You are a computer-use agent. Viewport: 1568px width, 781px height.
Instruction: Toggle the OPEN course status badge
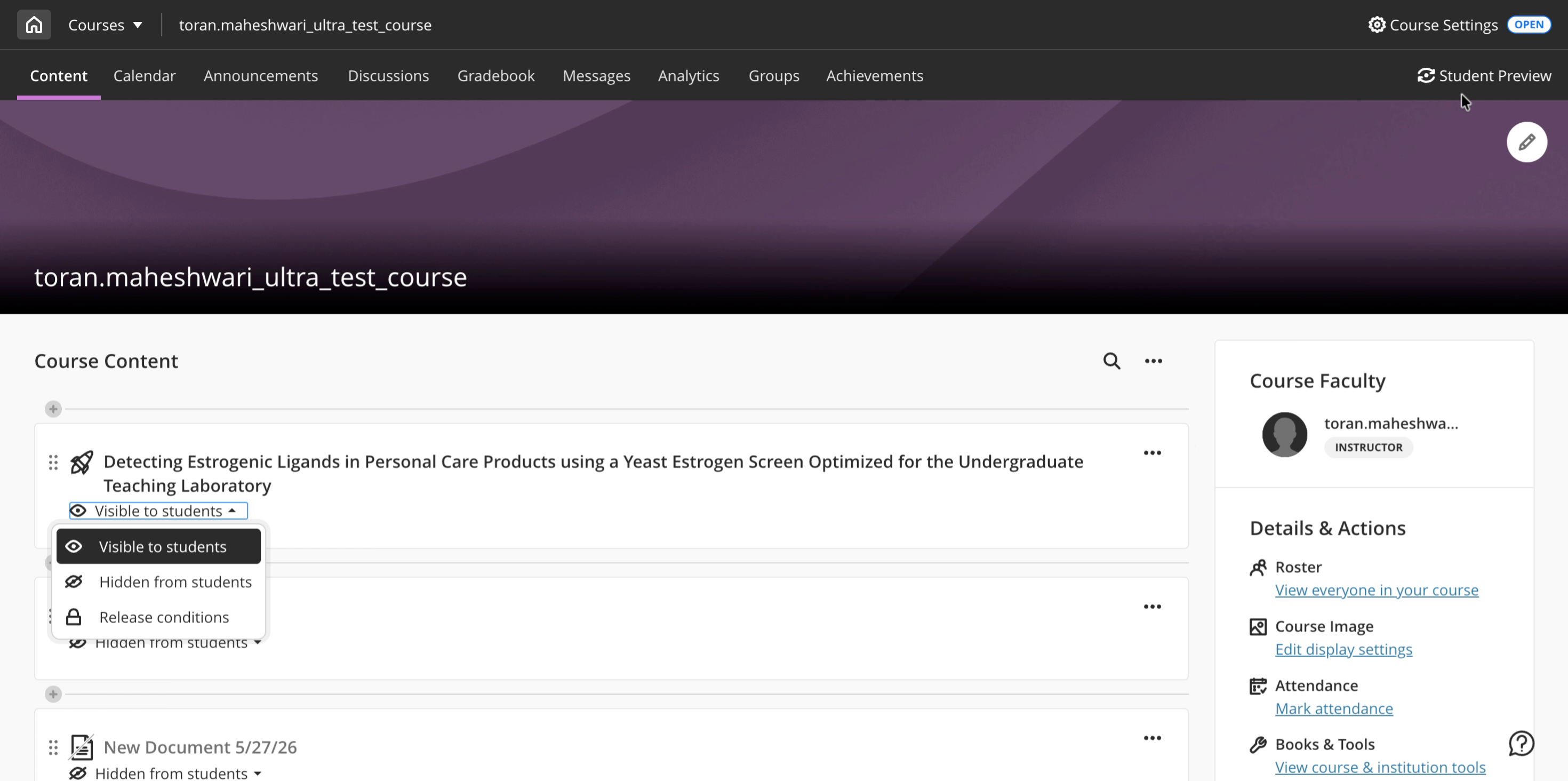point(1529,25)
